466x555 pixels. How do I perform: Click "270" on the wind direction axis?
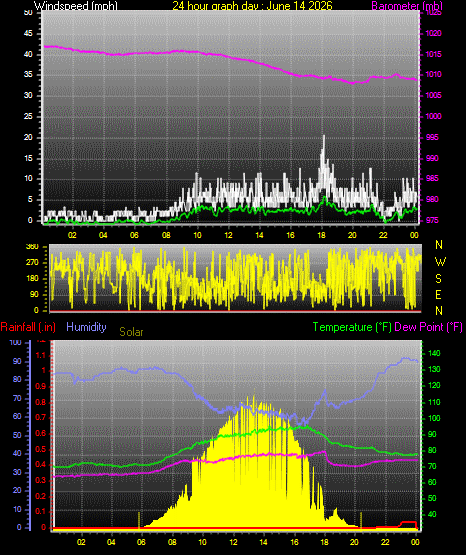pyautogui.click(x=32, y=263)
